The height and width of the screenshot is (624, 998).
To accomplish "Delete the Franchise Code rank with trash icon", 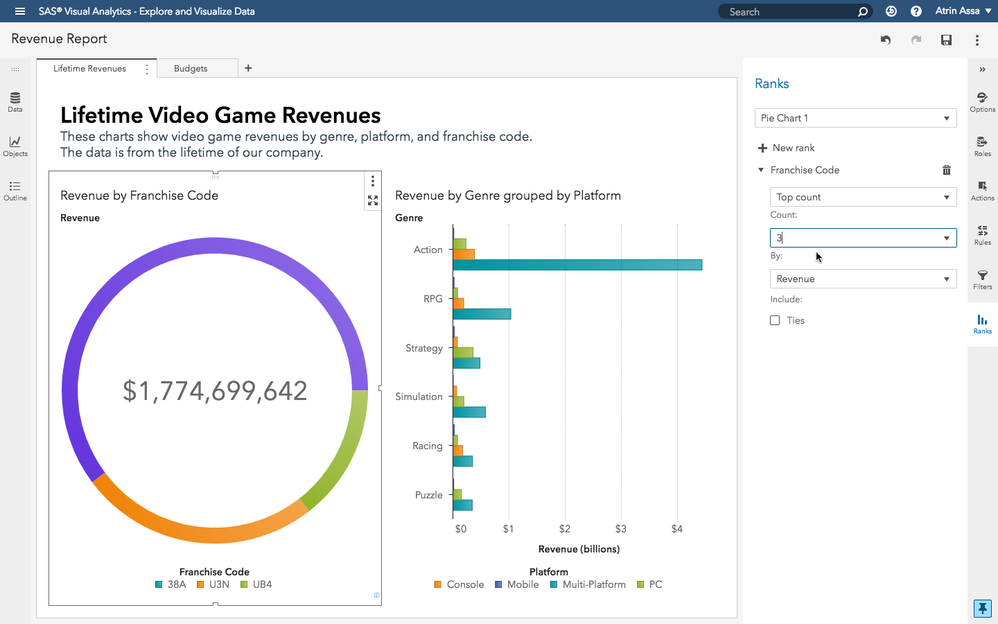I will [x=947, y=171].
